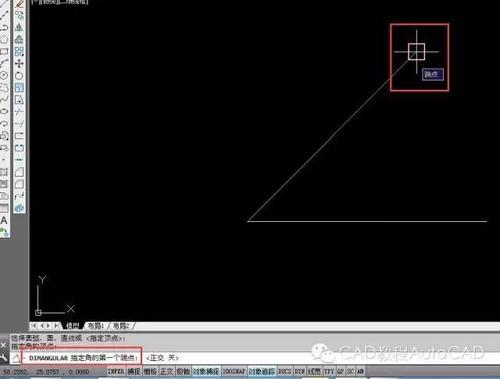Toggle 栅格 grid display
Image resolution: width=500 pixels, height=379 pixels.
pos(151,371)
